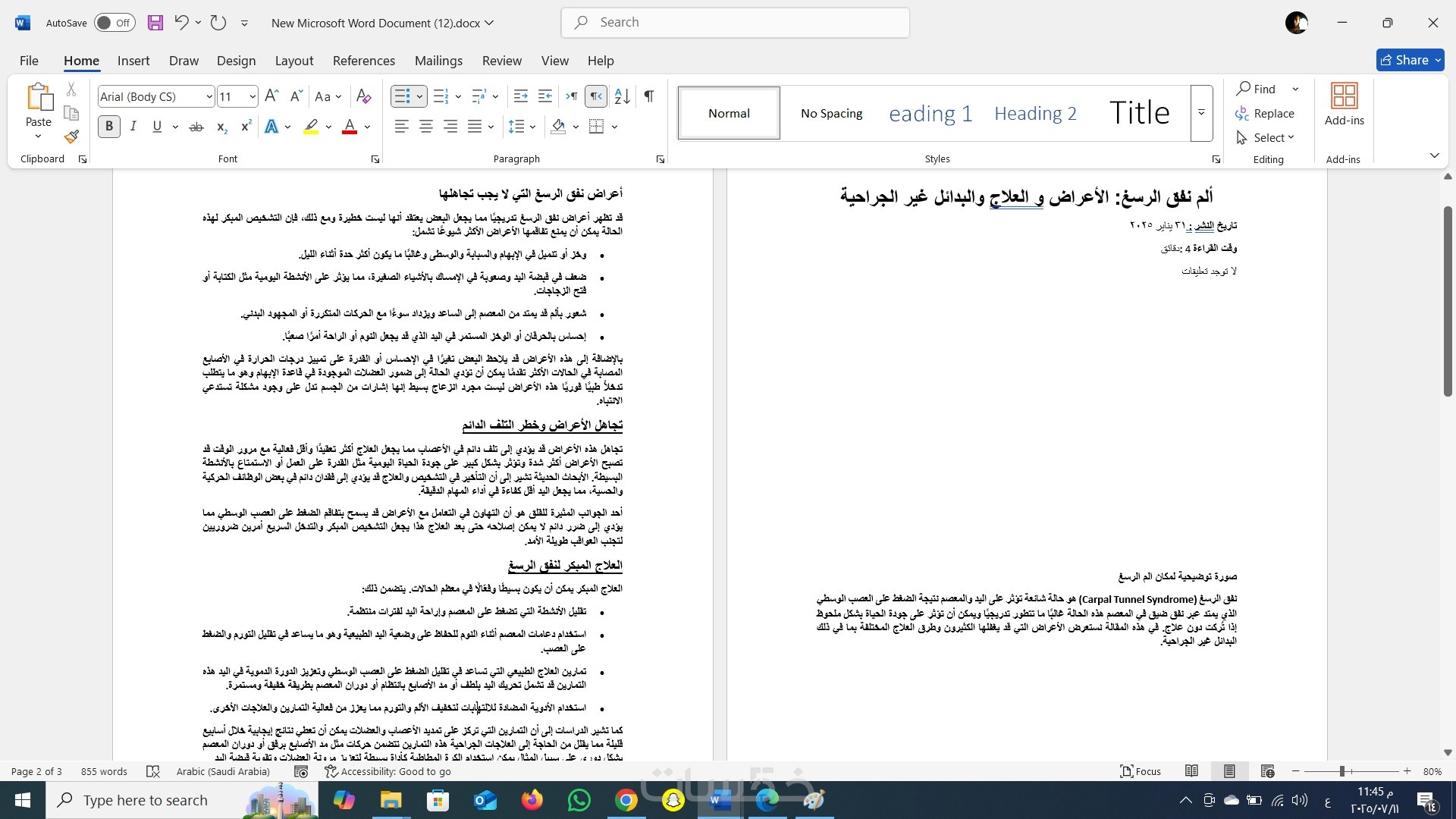Click the Save icon in title bar
This screenshot has height=819, width=1456.
tap(155, 23)
